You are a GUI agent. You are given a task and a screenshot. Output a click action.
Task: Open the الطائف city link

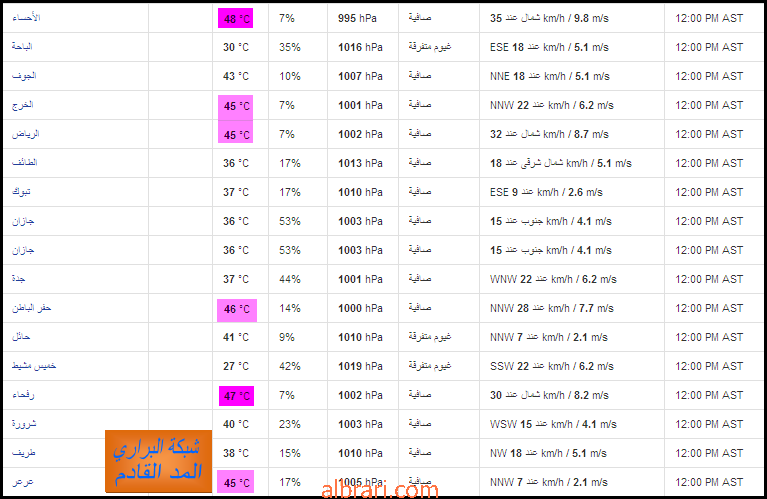click(x=24, y=162)
